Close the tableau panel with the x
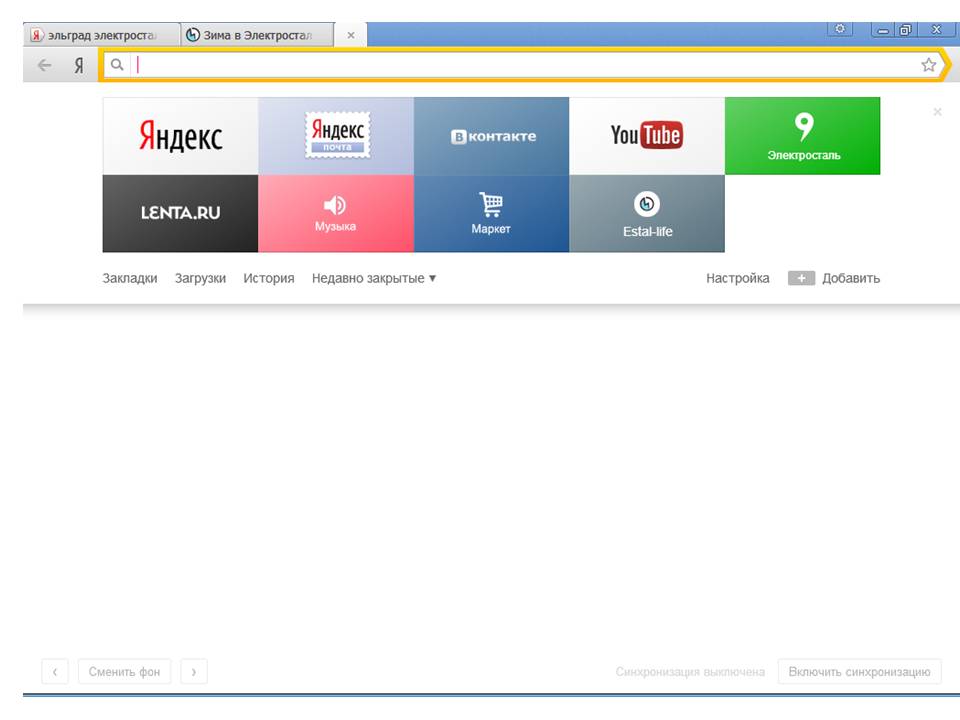Viewport: 960px width, 720px height. click(x=937, y=111)
